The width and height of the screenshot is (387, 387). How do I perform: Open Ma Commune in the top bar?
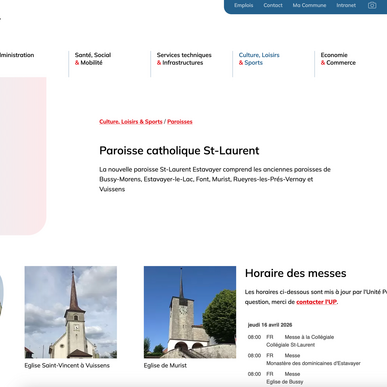pyautogui.click(x=309, y=5)
